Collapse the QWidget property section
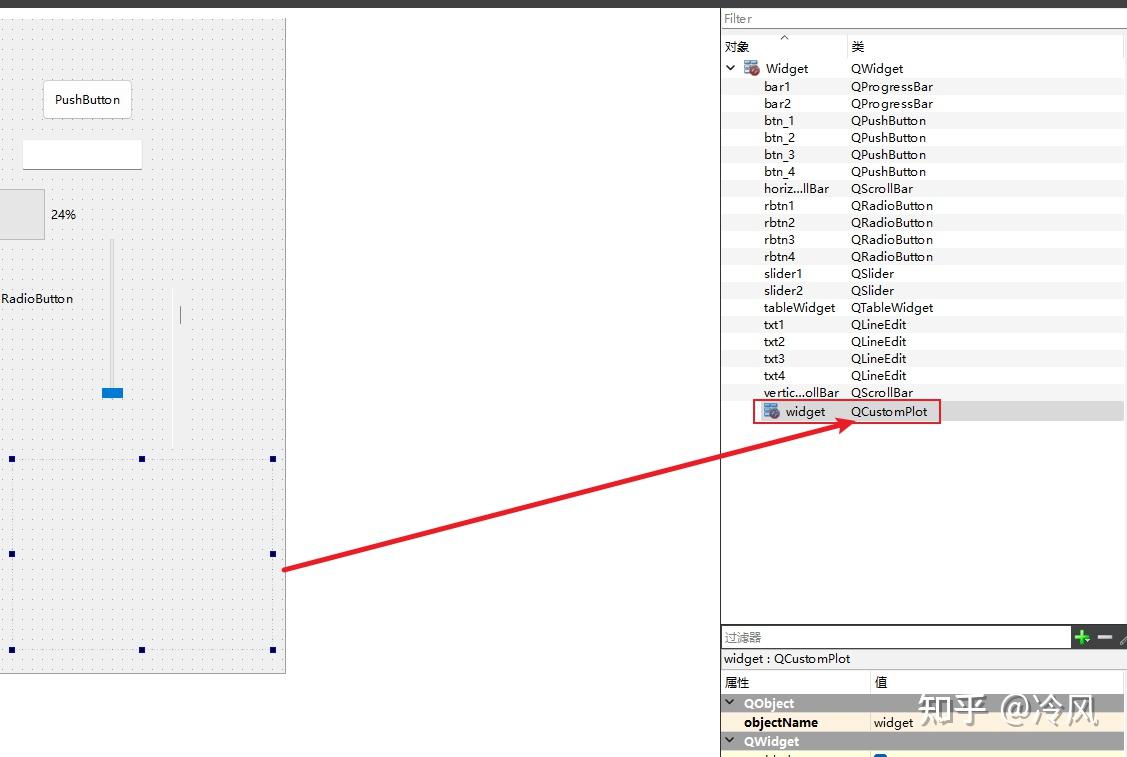 coord(729,741)
